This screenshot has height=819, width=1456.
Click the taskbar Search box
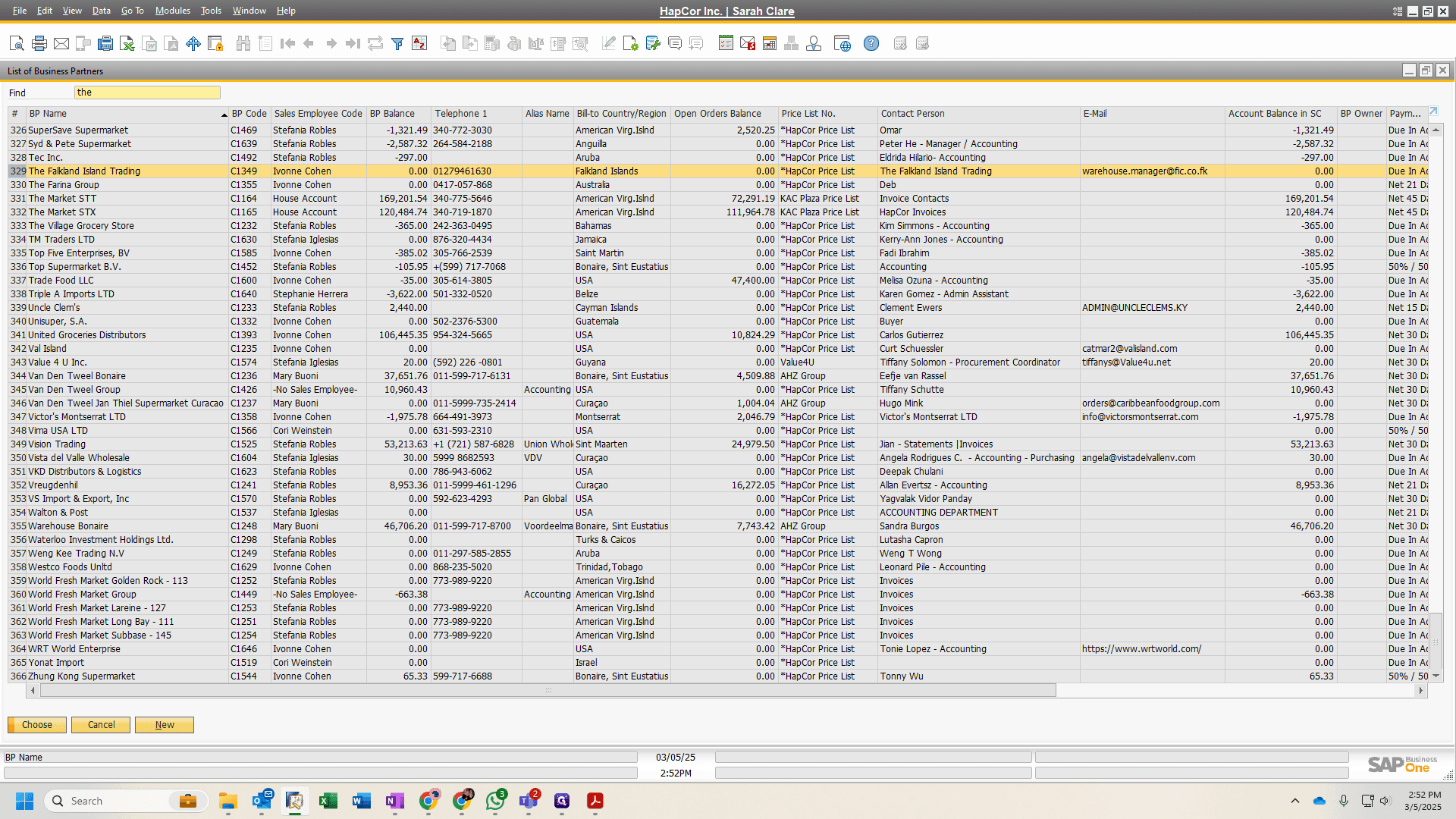[x=125, y=801]
